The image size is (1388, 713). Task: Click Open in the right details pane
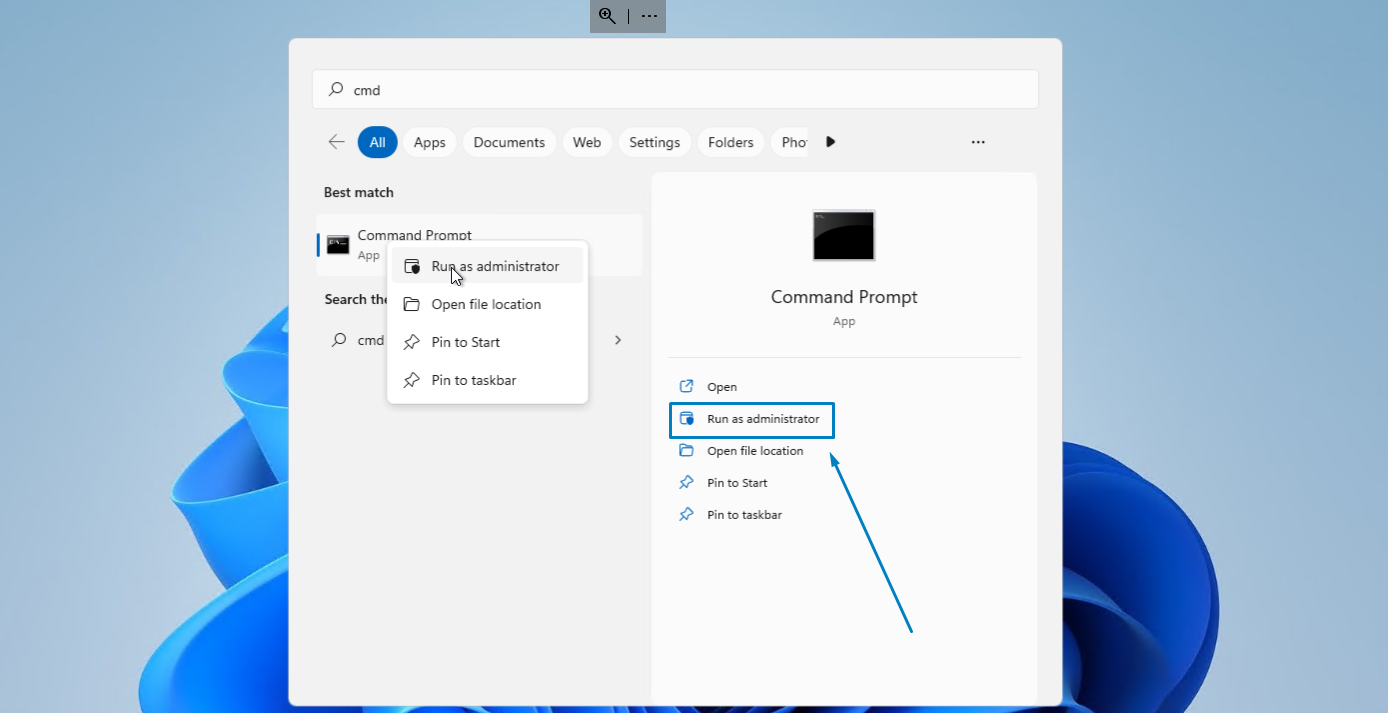pos(721,387)
